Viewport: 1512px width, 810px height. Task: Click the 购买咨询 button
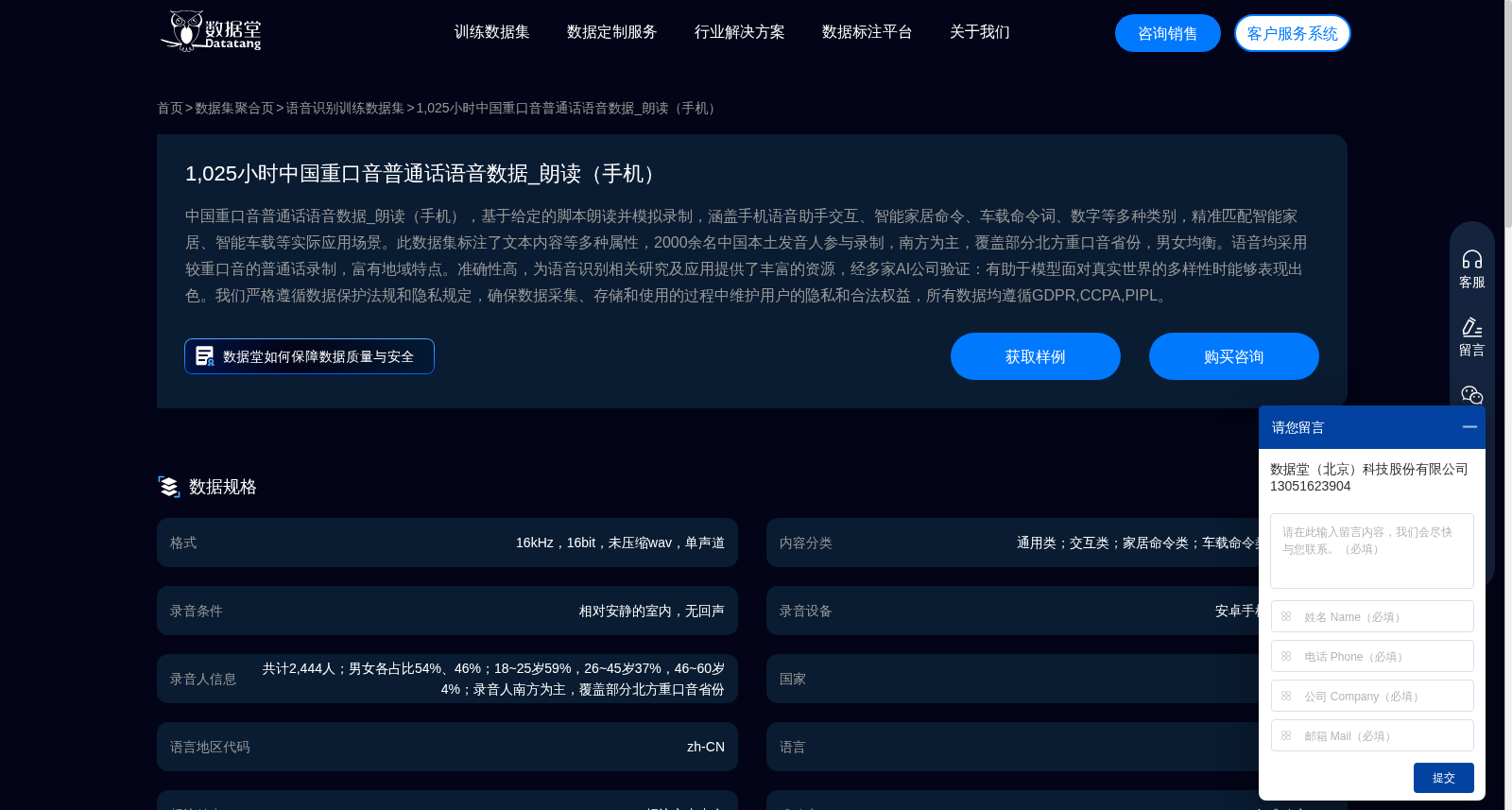1233,356
